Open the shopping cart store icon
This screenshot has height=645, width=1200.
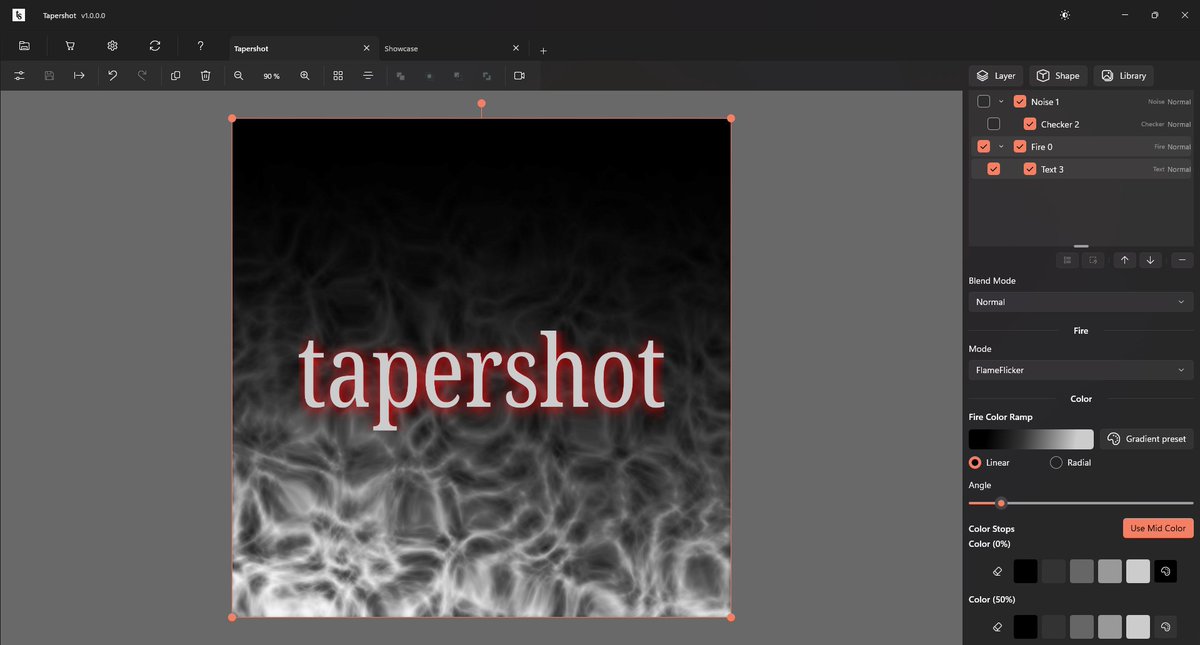[70, 46]
